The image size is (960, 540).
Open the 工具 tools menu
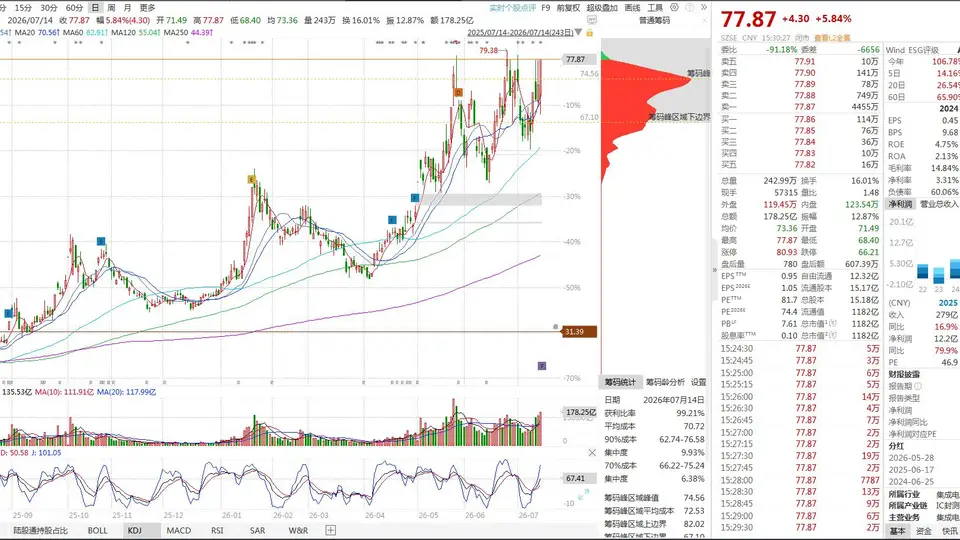[655, 8]
